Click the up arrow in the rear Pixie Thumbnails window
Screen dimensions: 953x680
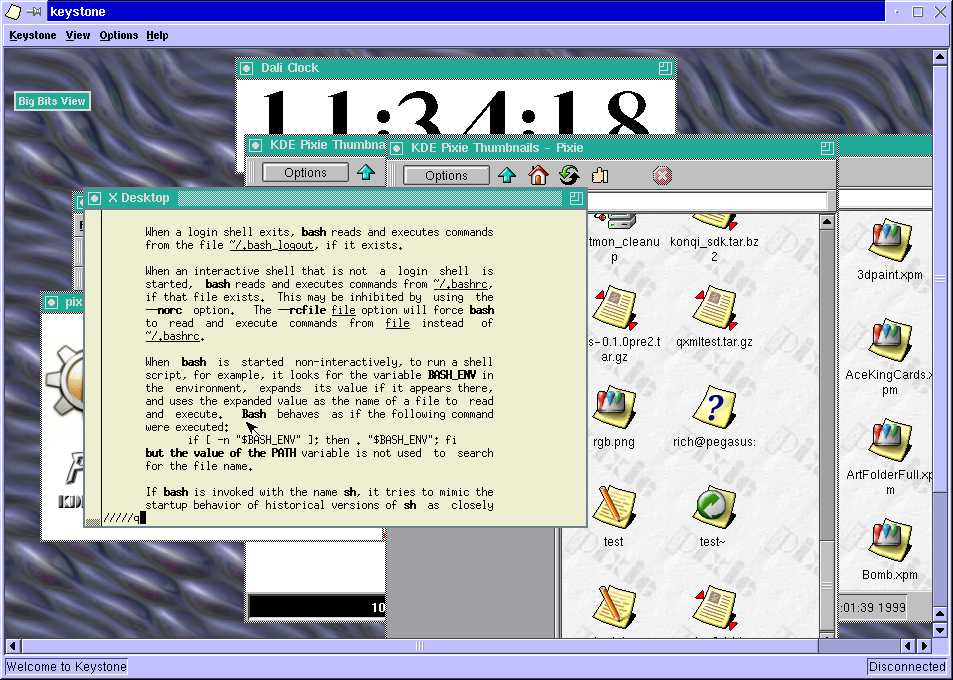[x=366, y=173]
